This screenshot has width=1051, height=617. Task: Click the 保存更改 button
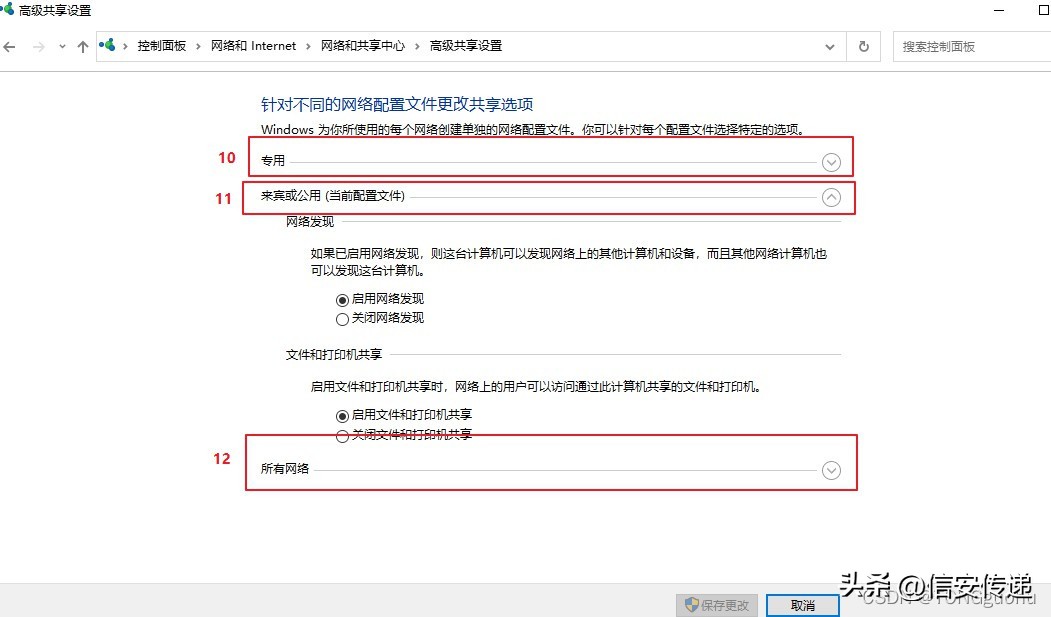pos(716,604)
